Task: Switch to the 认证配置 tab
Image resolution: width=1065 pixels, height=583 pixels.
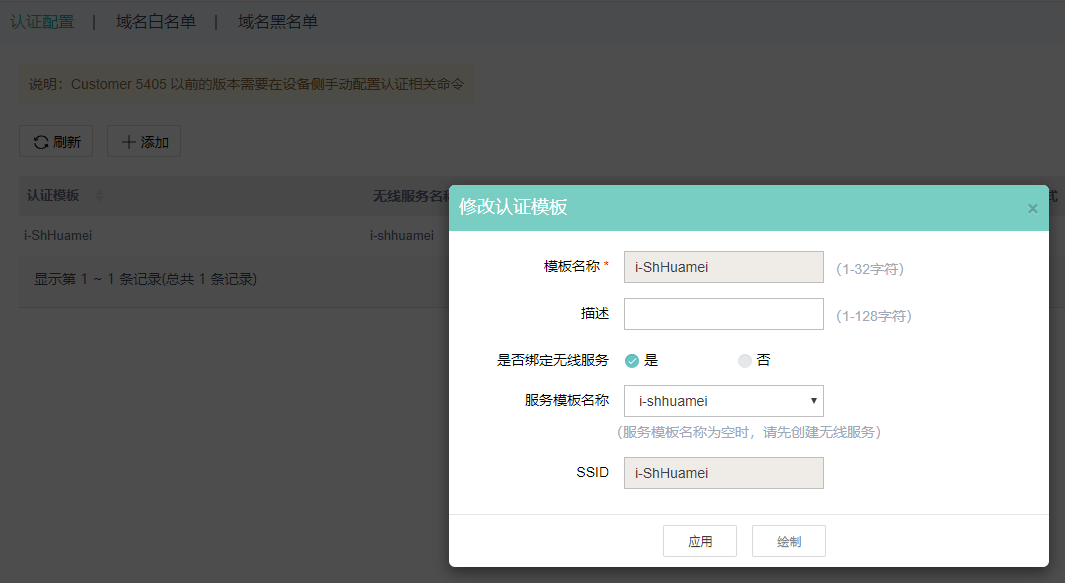Action: [42, 21]
